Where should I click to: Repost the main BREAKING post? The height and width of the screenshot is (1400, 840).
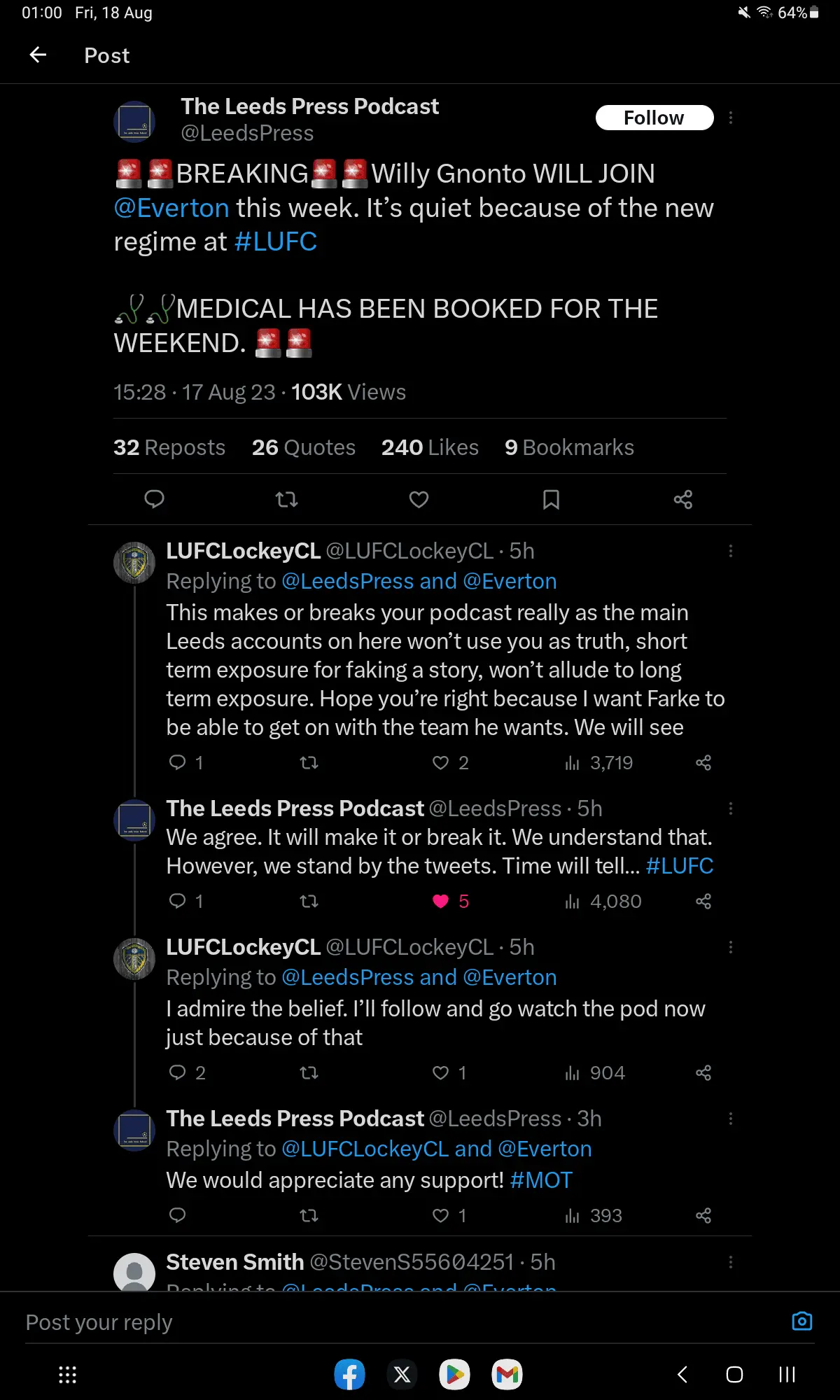click(x=286, y=499)
